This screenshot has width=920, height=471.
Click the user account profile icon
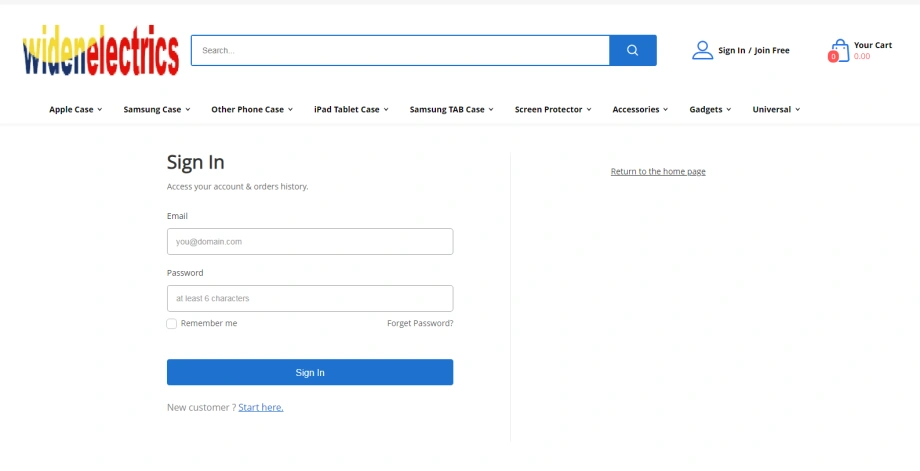coord(702,50)
